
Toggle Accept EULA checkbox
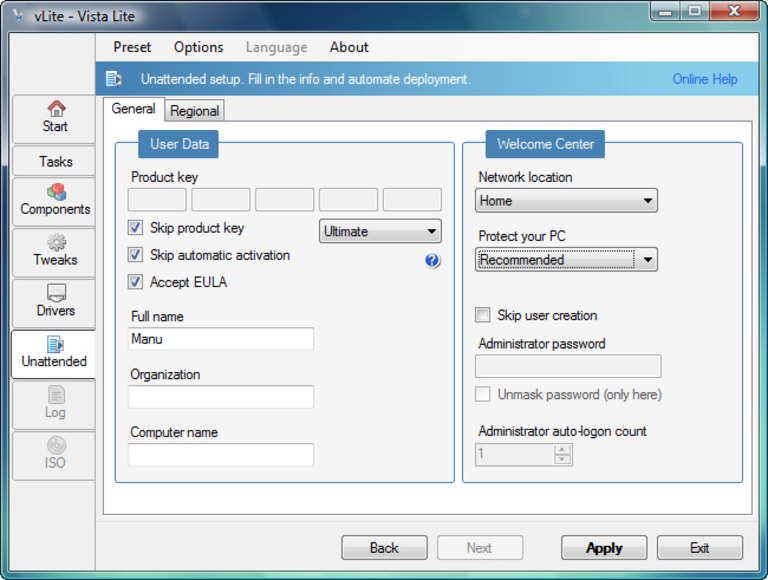[135, 282]
